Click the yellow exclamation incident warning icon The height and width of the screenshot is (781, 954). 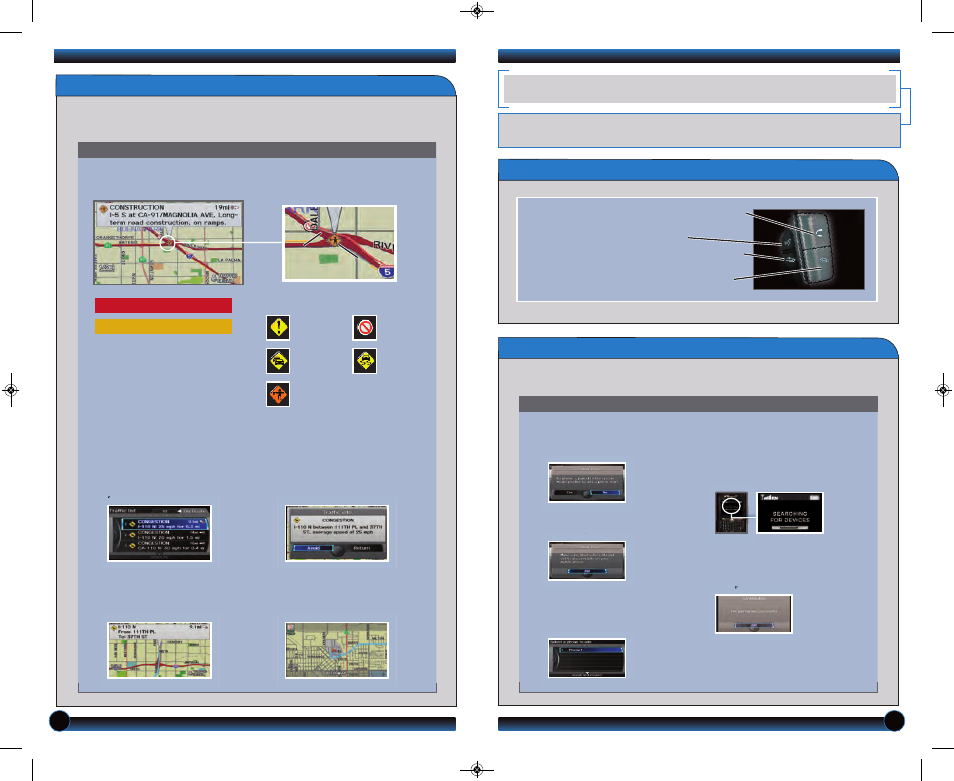(278, 327)
